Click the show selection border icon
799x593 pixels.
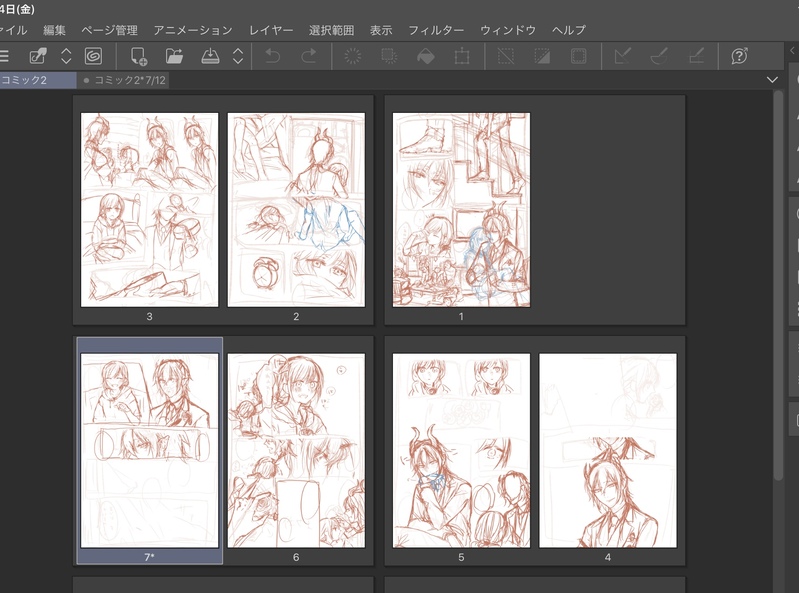pyautogui.click(x=578, y=56)
